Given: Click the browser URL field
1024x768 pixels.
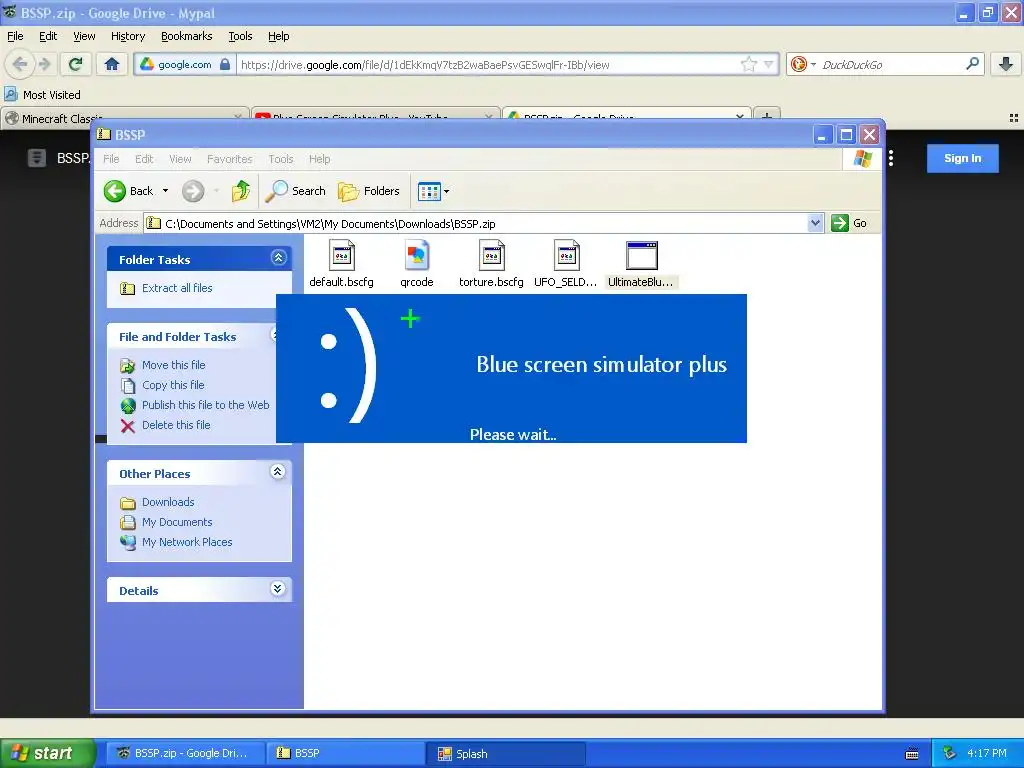Looking at the screenshot, I should pyautogui.click(x=487, y=65).
